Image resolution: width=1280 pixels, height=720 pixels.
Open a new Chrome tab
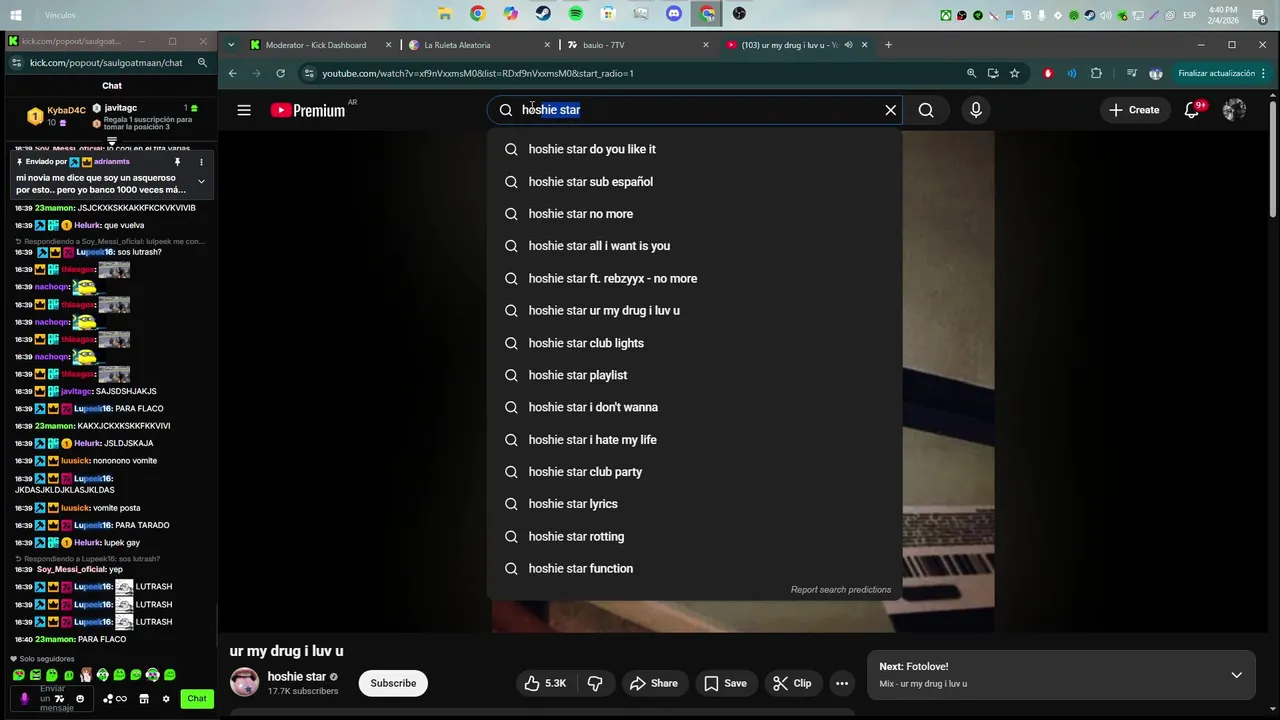tap(888, 45)
